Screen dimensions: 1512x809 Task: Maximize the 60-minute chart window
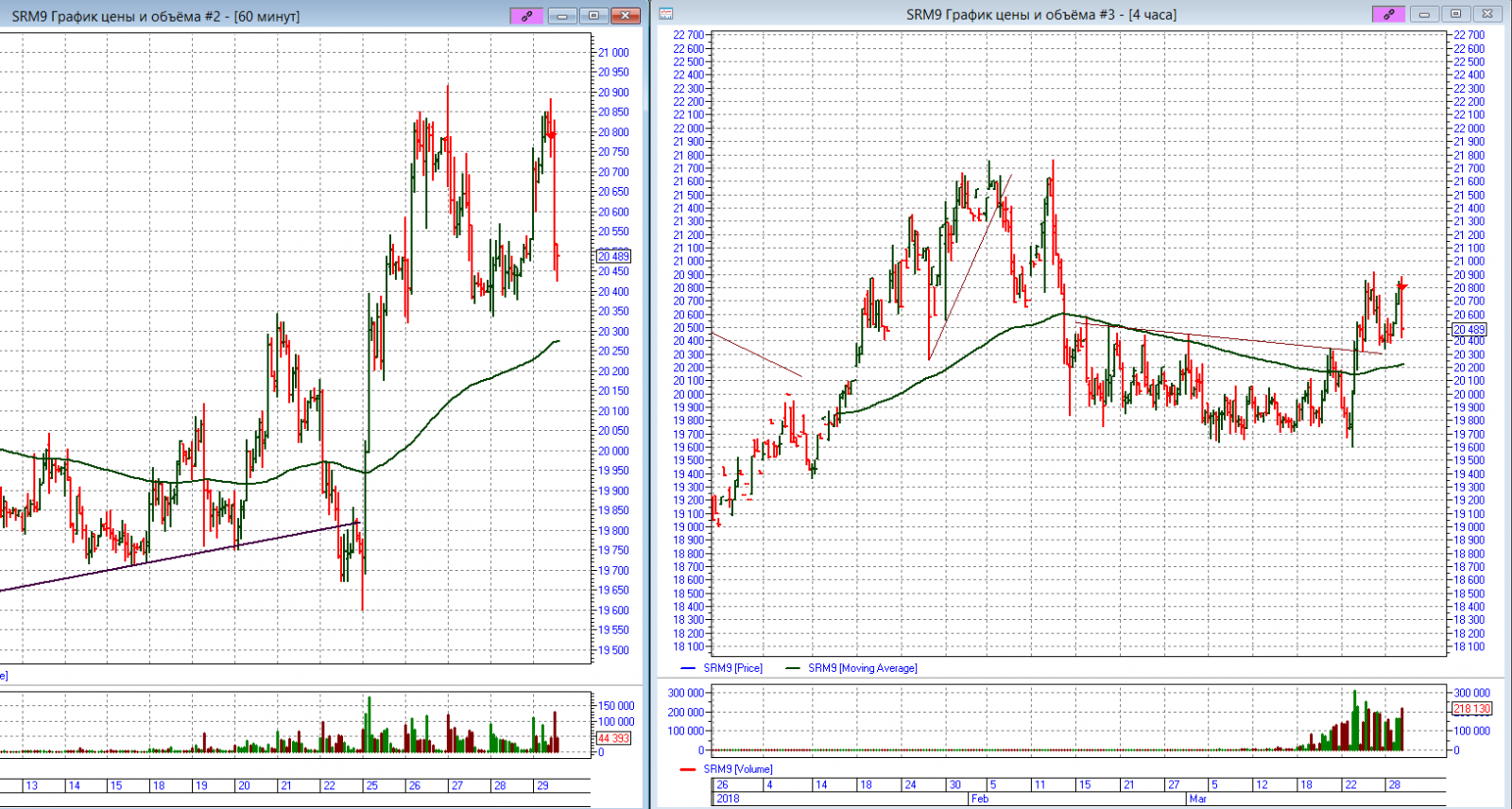(x=593, y=16)
